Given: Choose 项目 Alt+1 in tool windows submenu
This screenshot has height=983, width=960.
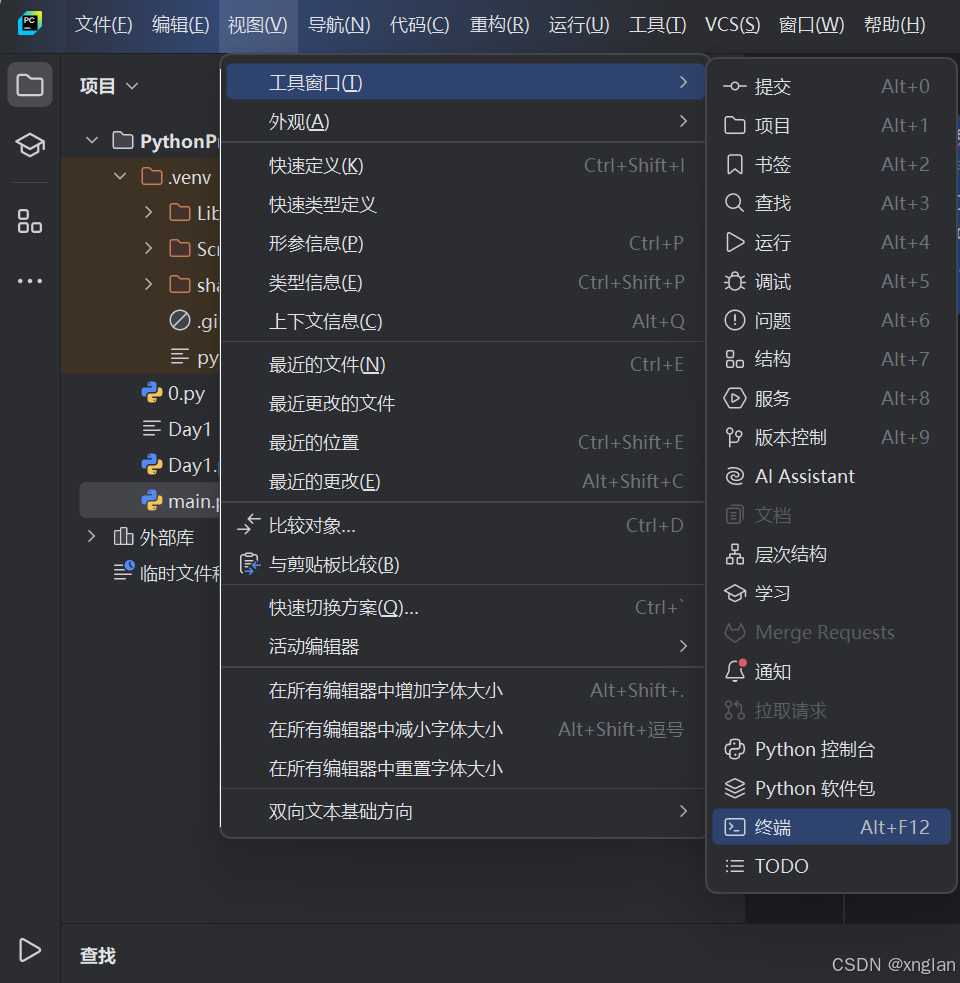Looking at the screenshot, I should tap(831, 125).
